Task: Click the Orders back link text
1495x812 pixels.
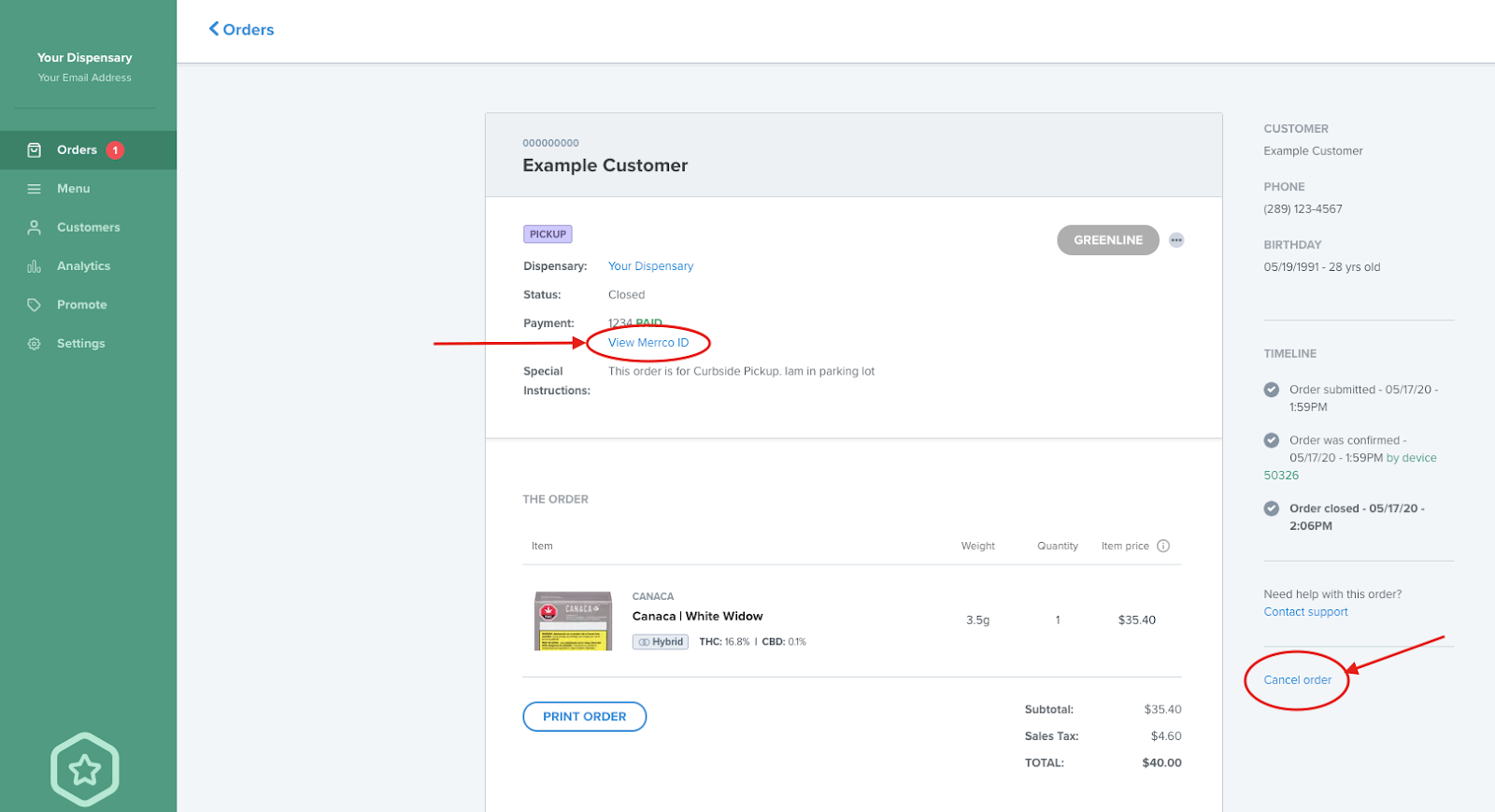Action: (249, 30)
